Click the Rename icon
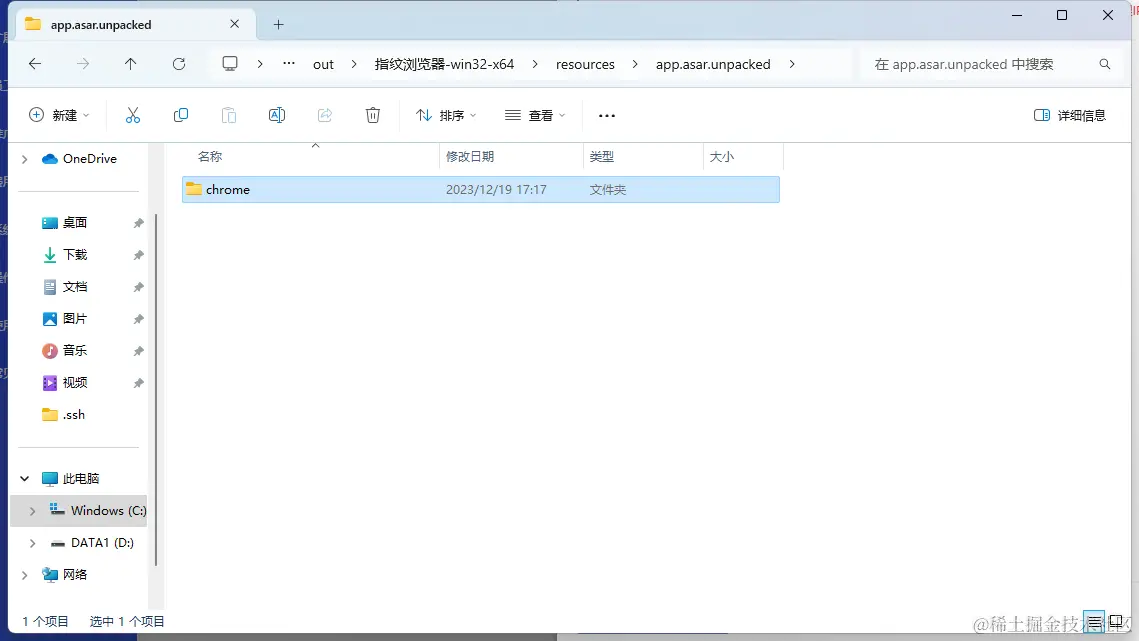The height and width of the screenshot is (641, 1139). tap(277, 115)
